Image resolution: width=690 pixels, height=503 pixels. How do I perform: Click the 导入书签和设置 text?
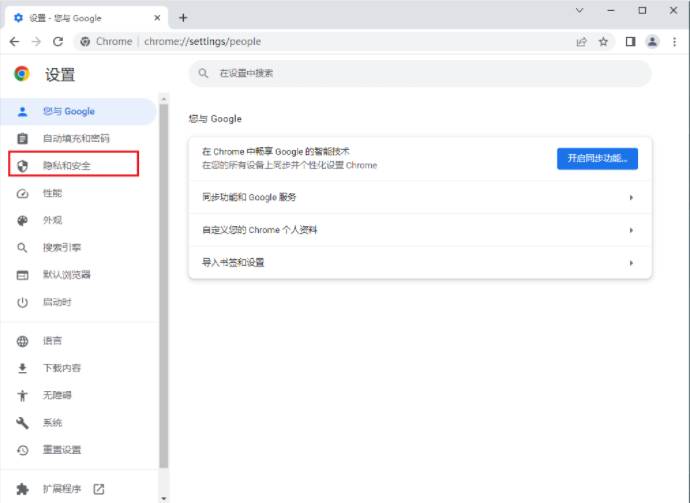233,263
